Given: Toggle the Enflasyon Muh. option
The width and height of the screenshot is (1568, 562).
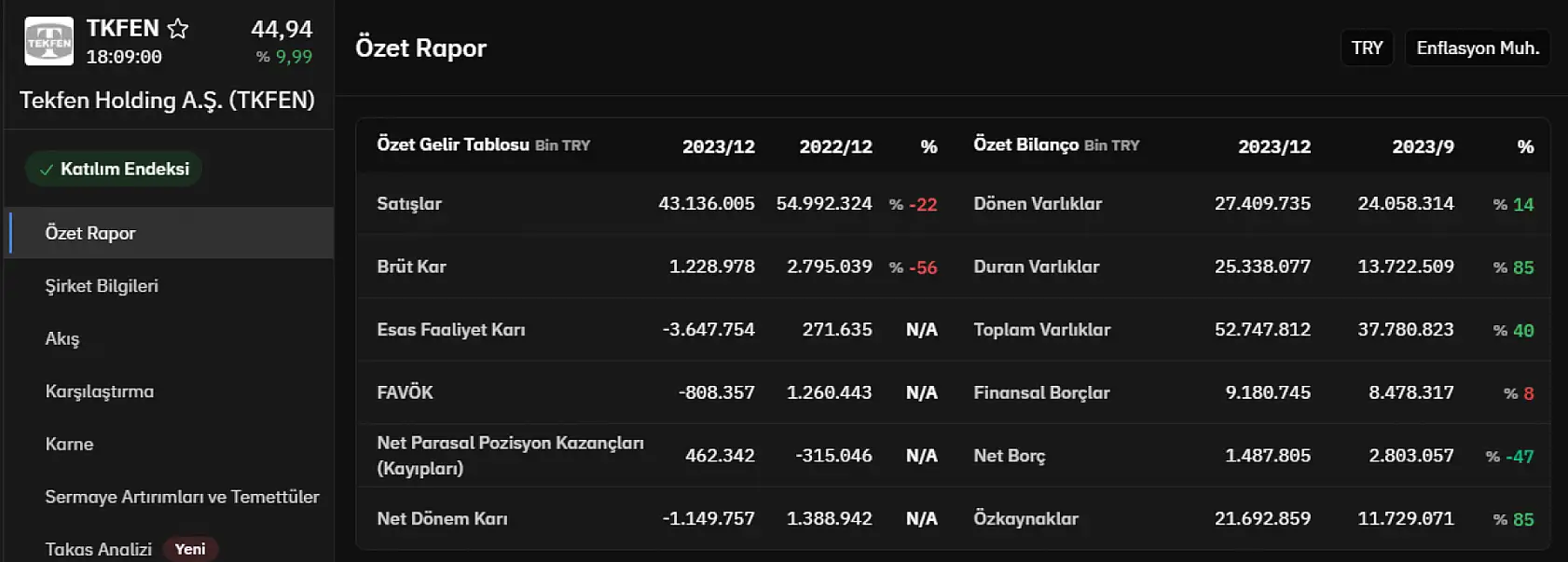Looking at the screenshot, I should click(x=1477, y=48).
